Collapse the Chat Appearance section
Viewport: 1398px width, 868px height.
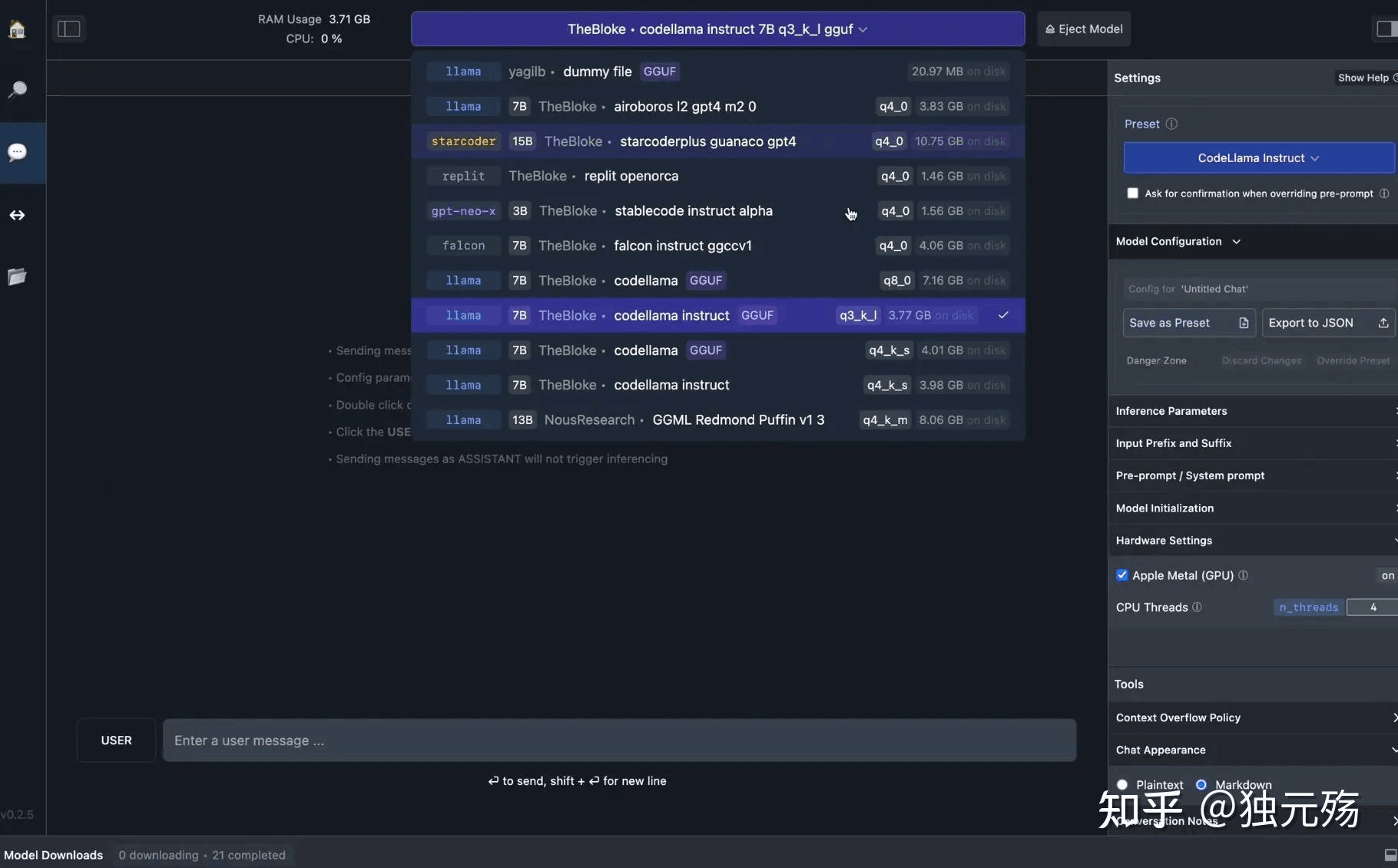pos(1254,750)
